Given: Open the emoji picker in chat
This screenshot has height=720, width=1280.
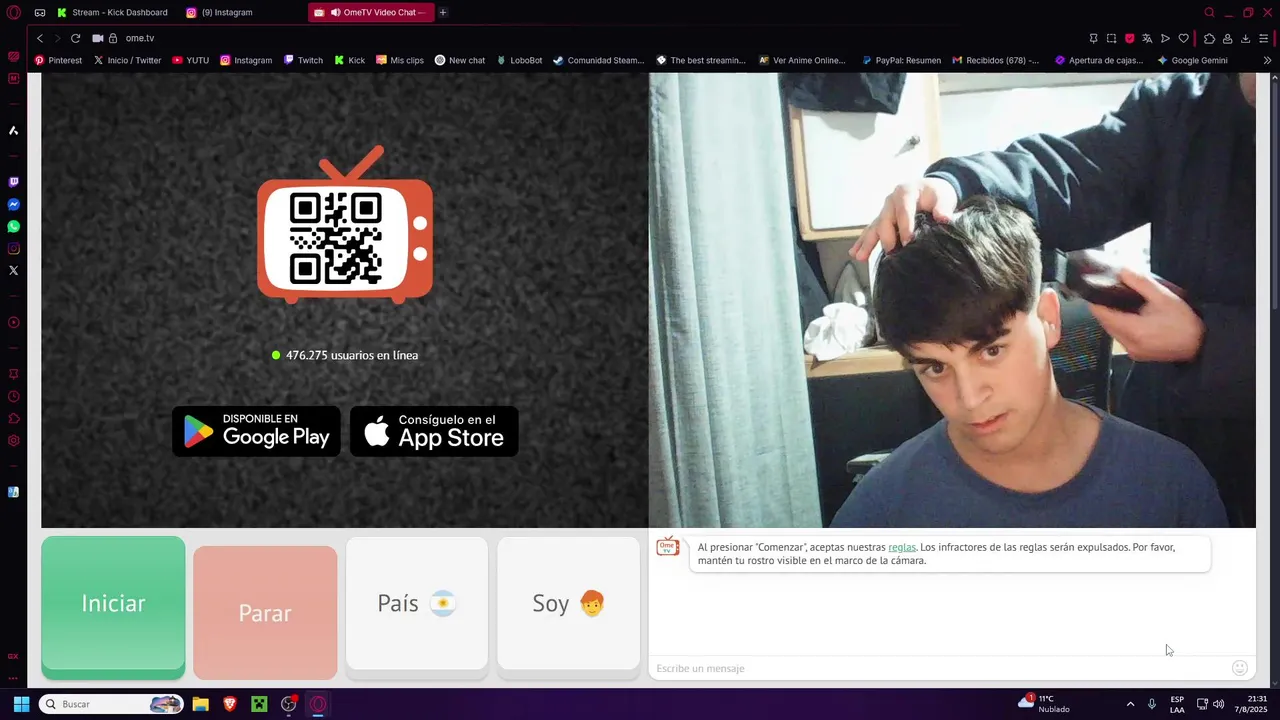Looking at the screenshot, I should click(x=1240, y=668).
